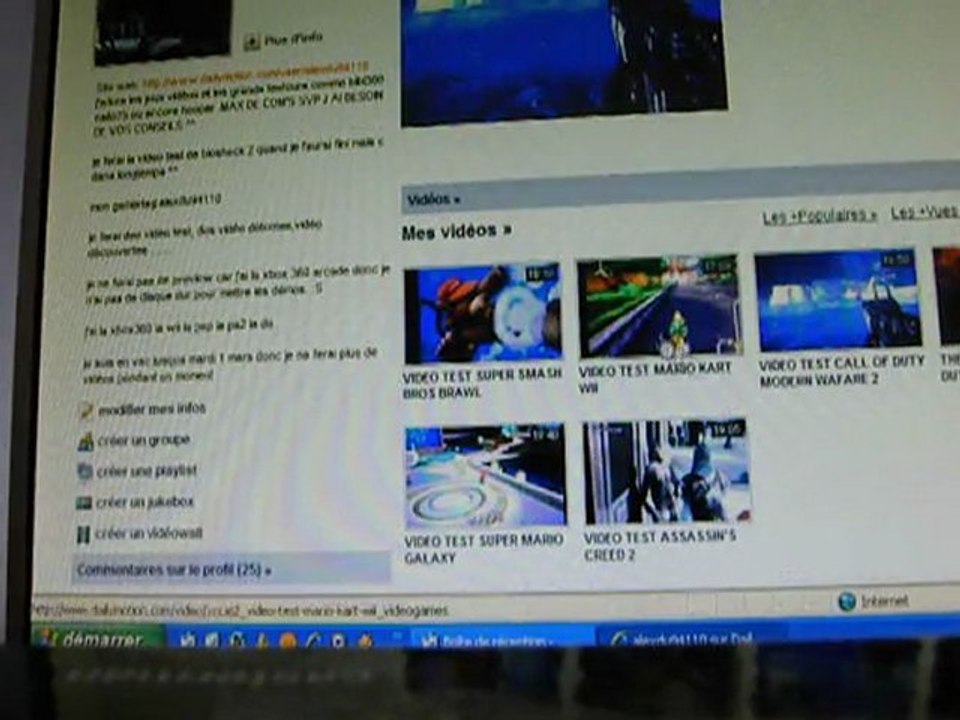
Task: Click the 'VIDEO TEST MARIO KART WII' title link
Action: click(x=654, y=378)
